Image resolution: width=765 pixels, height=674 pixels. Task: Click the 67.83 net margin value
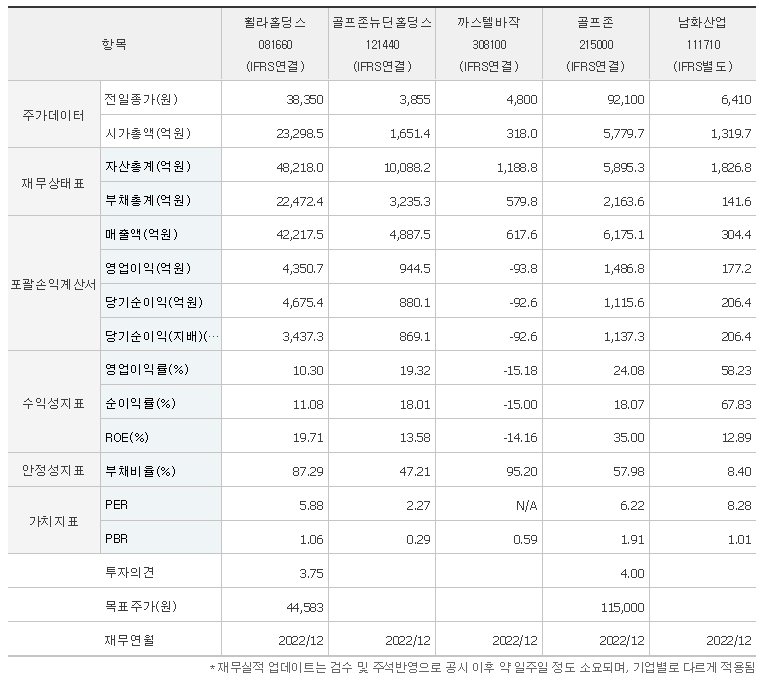(736, 404)
